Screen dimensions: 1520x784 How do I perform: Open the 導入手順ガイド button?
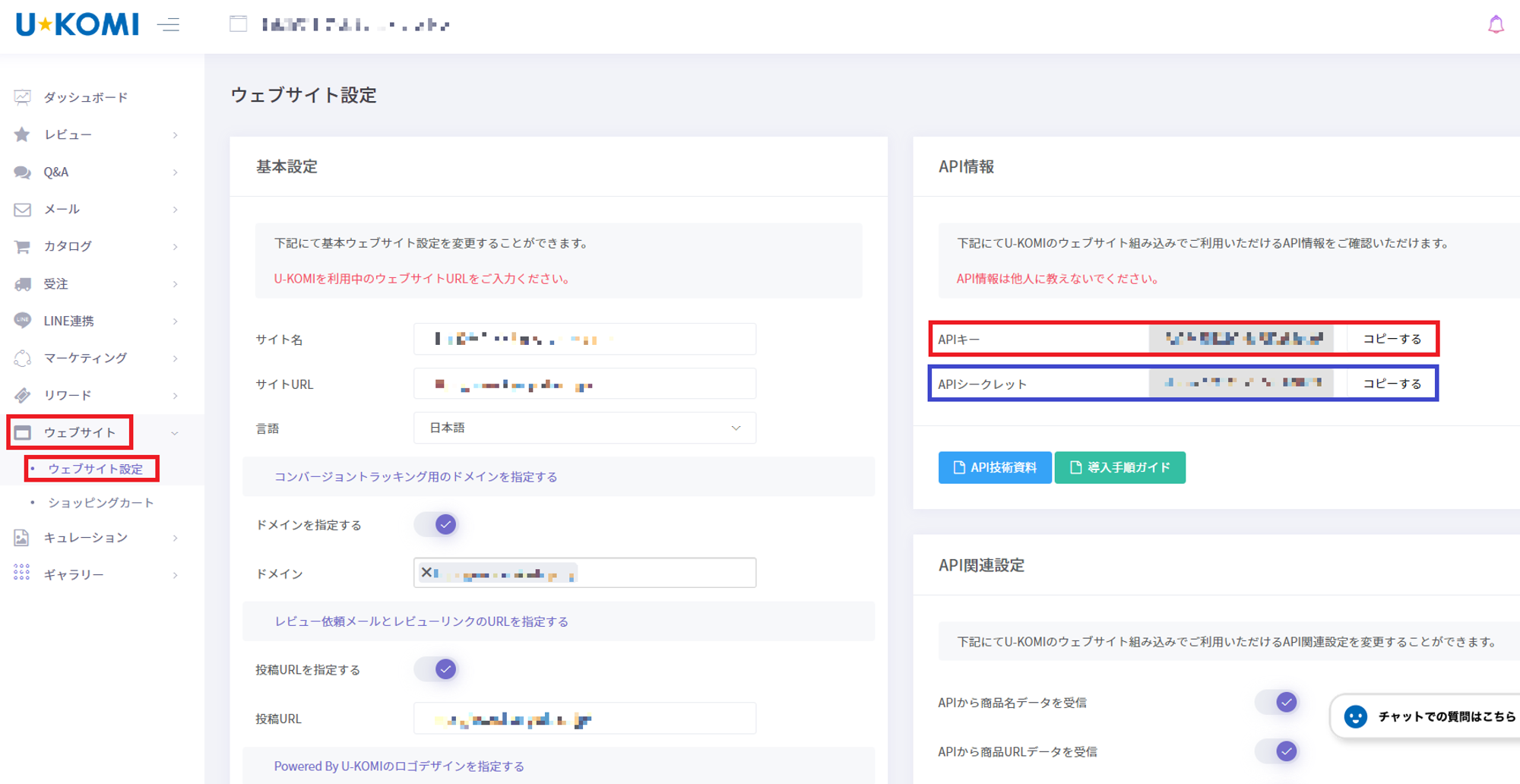click(x=1119, y=467)
